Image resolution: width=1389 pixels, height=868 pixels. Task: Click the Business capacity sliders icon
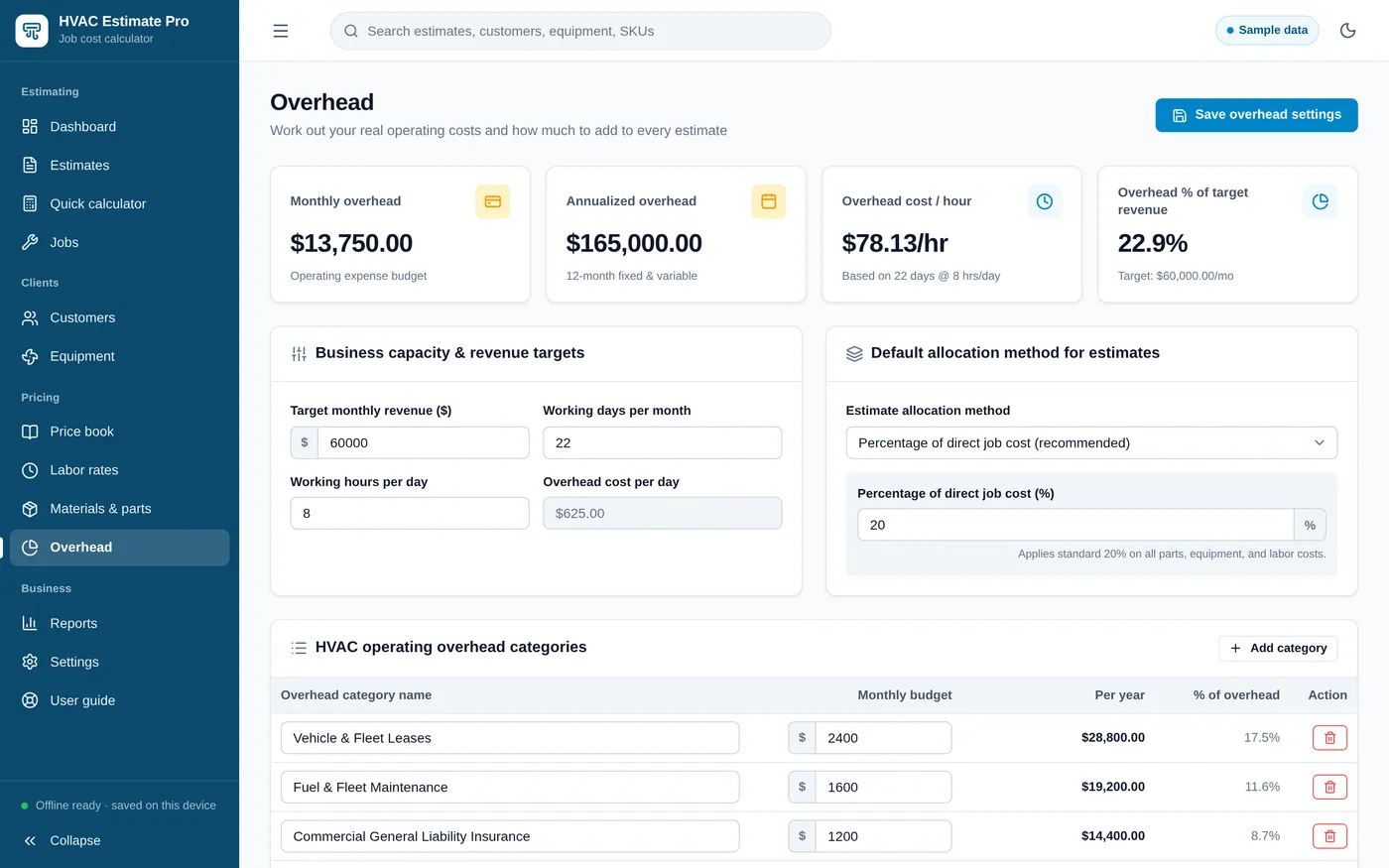(x=299, y=354)
